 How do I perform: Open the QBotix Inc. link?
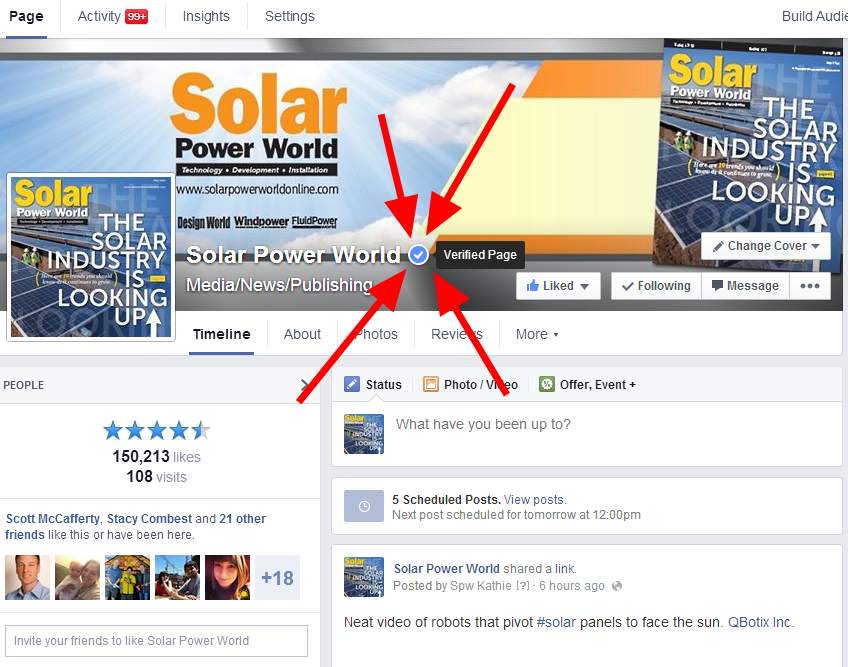click(760, 622)
